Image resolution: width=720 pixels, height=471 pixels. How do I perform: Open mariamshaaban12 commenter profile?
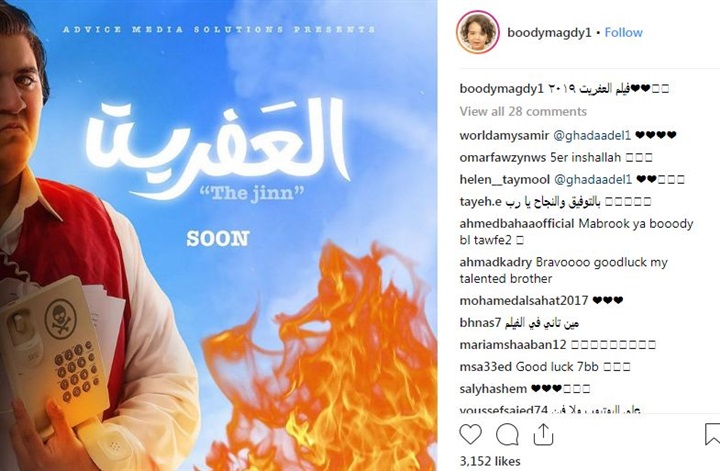[513, 345]
